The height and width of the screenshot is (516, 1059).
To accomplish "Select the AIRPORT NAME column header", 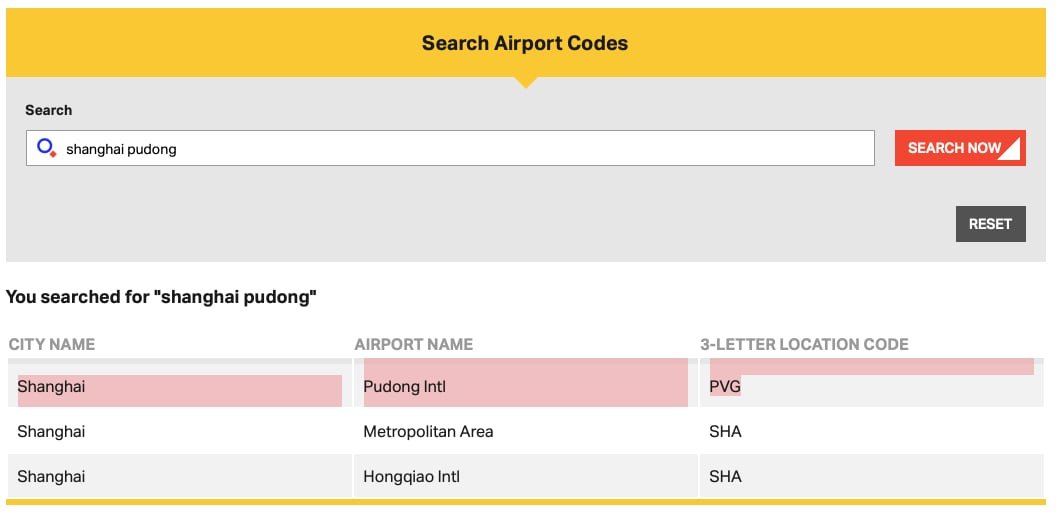I will click(x=413, y=344).
